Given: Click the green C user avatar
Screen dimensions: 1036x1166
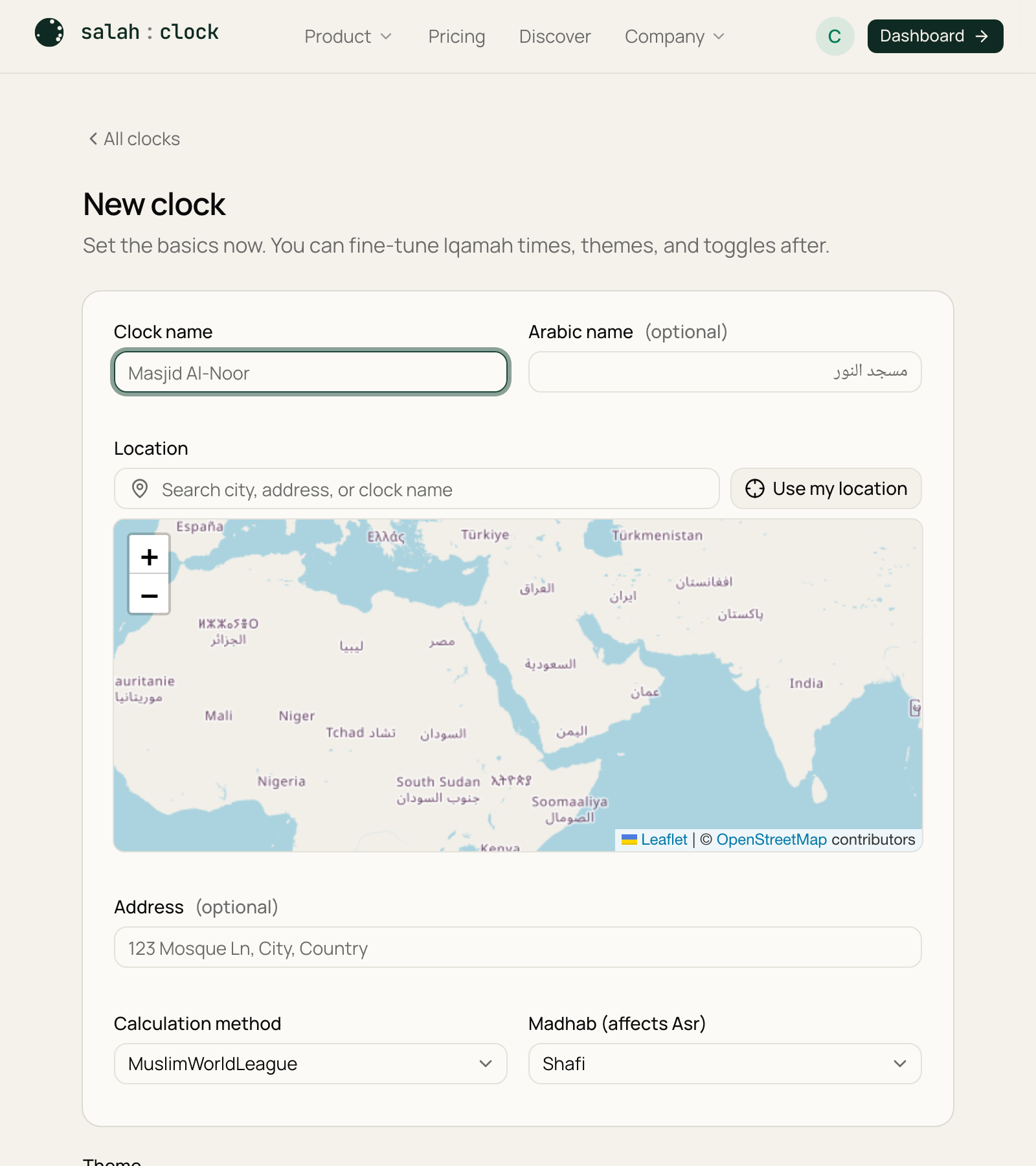Looking at the screenshot, I should pos(835,36).
